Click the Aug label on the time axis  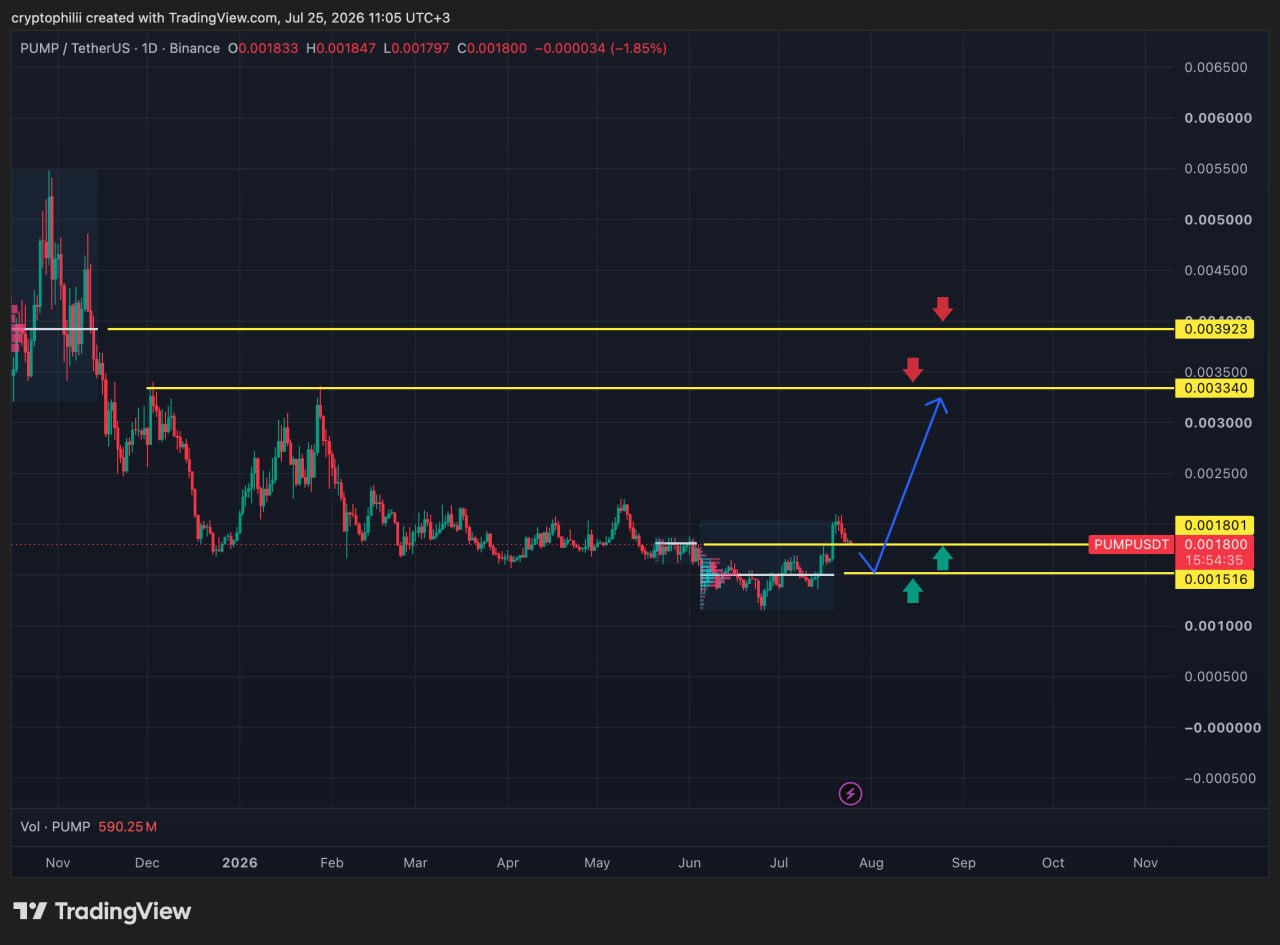871,863
